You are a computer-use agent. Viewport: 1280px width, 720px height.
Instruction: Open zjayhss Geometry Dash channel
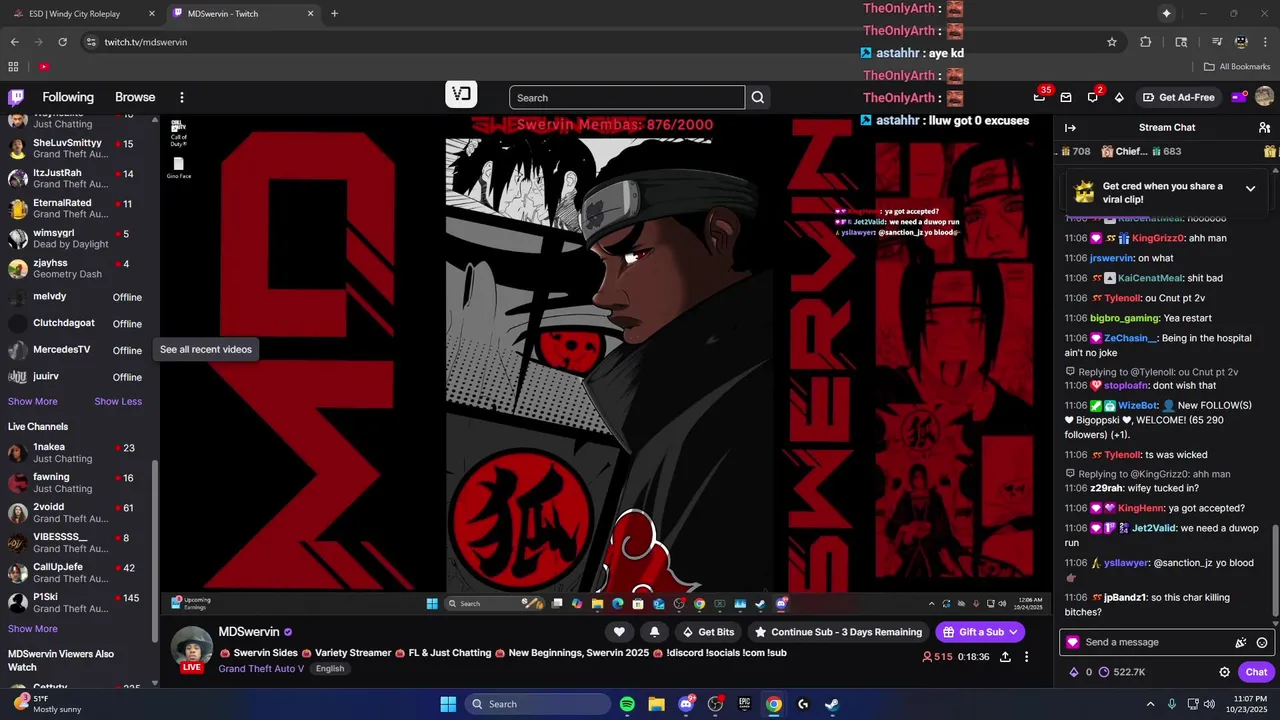point(78,268)
